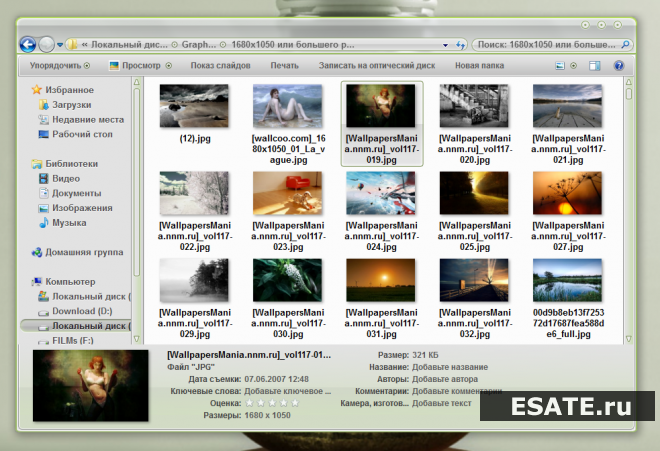Select vol117-030.jpg flower thumbnail
Screen dimensions: 660x451
point(287,280)
